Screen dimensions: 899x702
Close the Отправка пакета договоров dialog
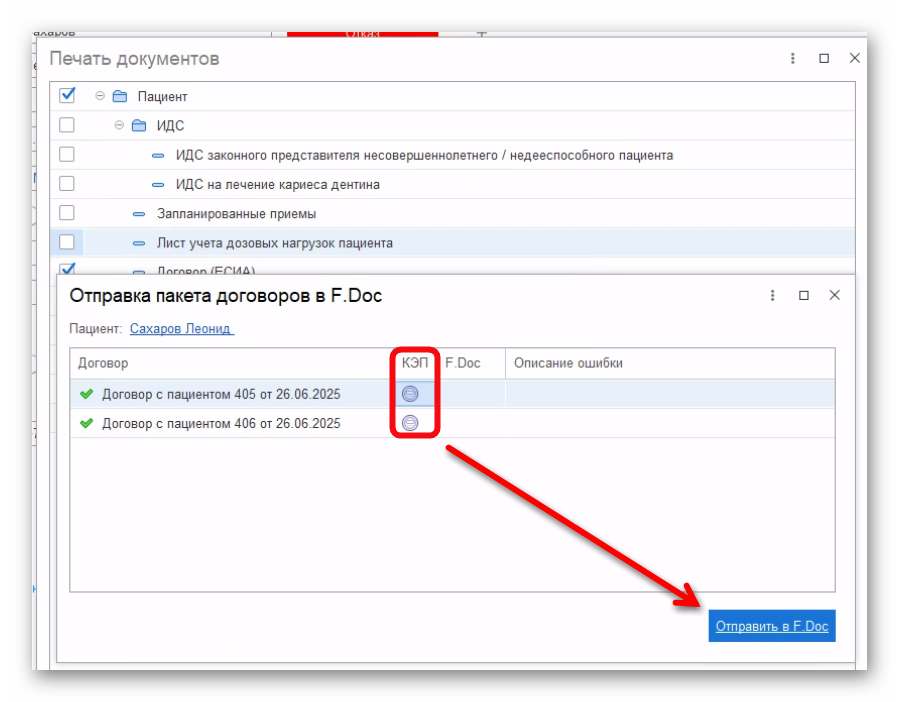(x=835, y=295)
